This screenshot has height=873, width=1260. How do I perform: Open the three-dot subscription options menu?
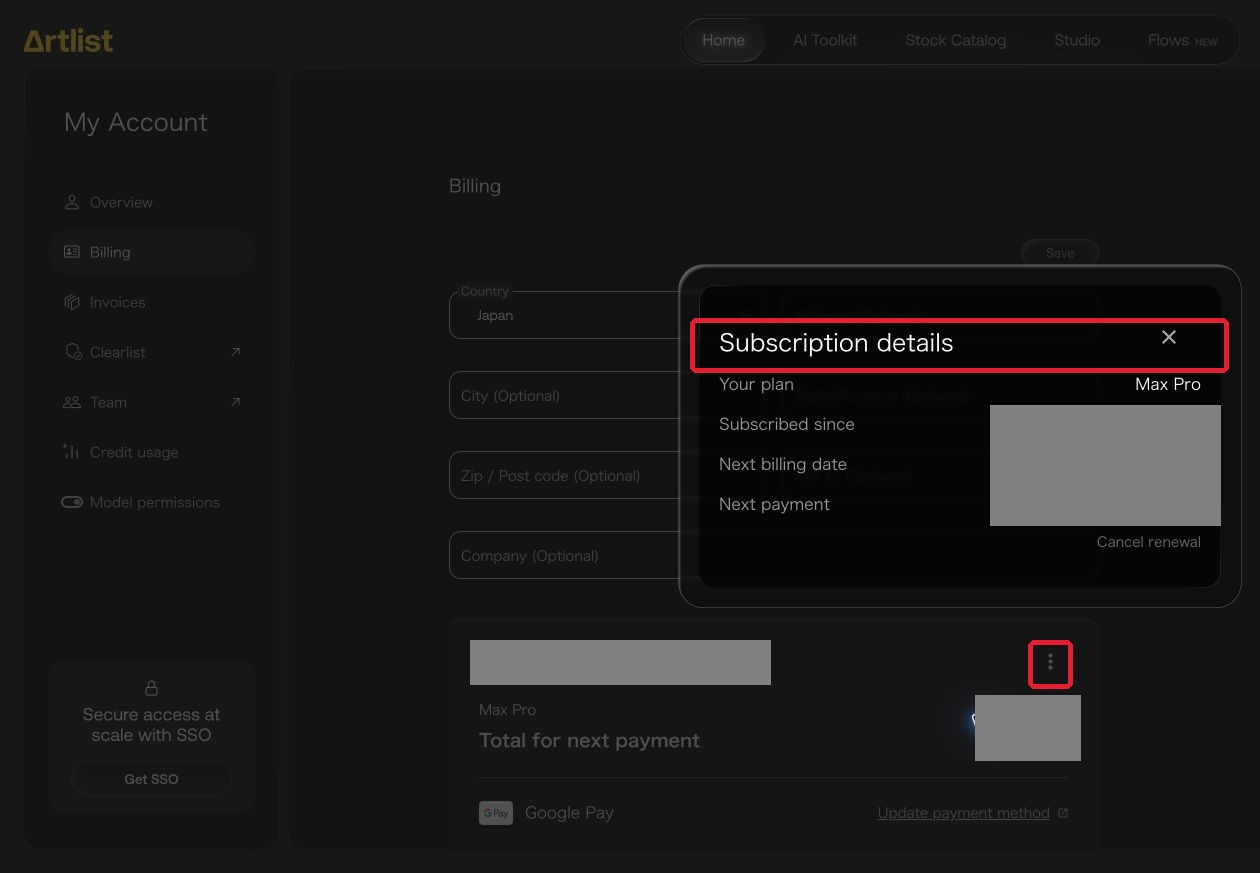(1050, 662)
